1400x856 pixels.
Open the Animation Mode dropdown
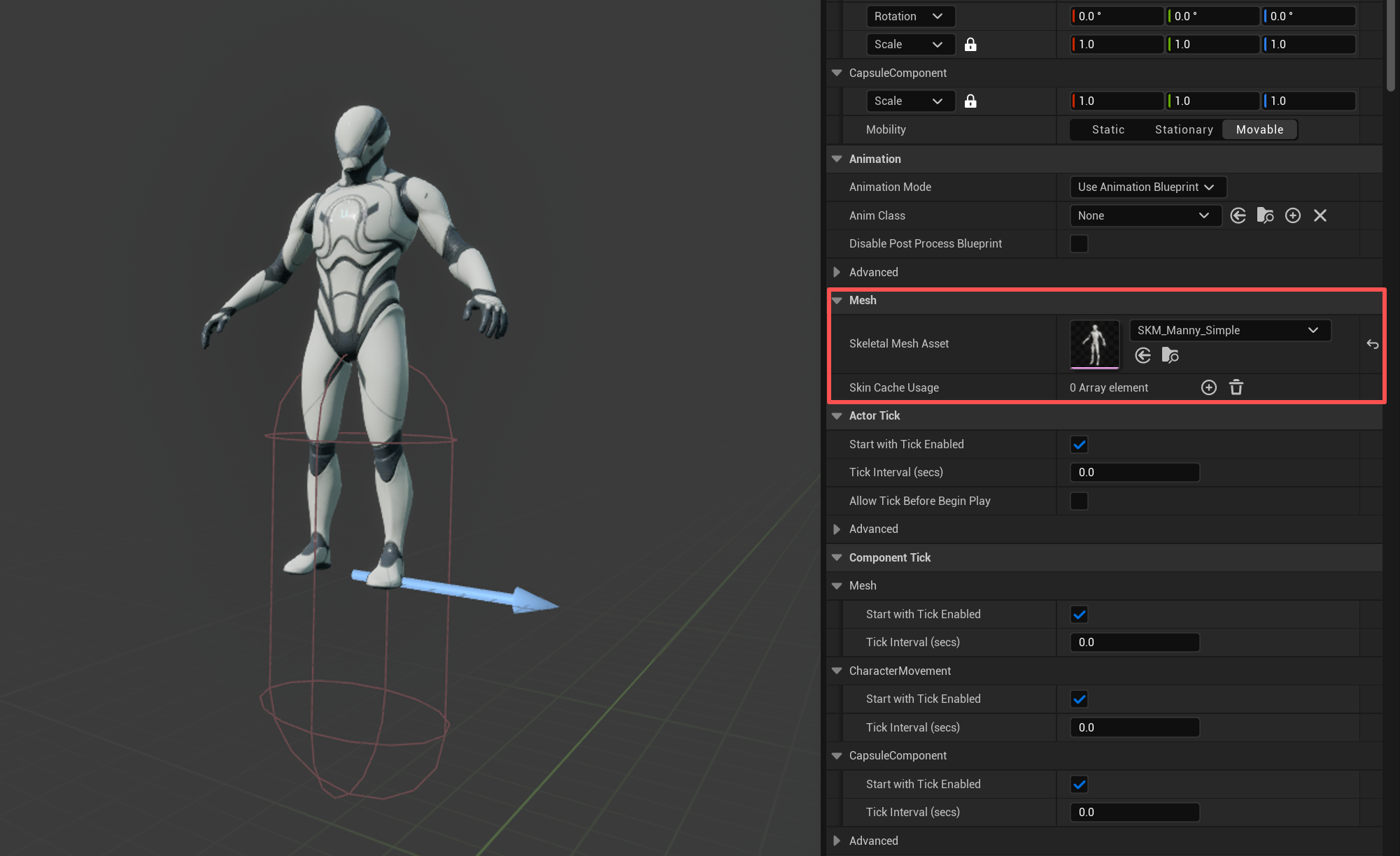[x=1147, y=187]
